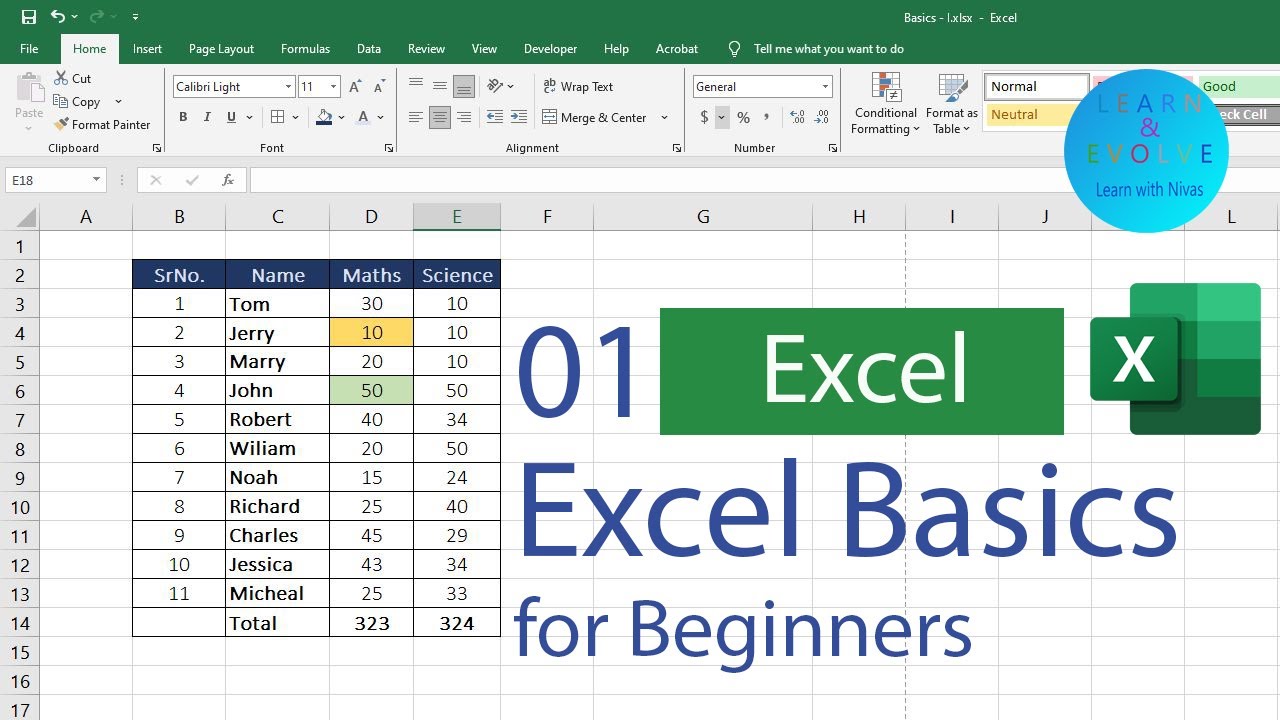This screenshot has height=720, width=1280.
Task: Toggle Bottom Align
Action: [x=464, y=87]
